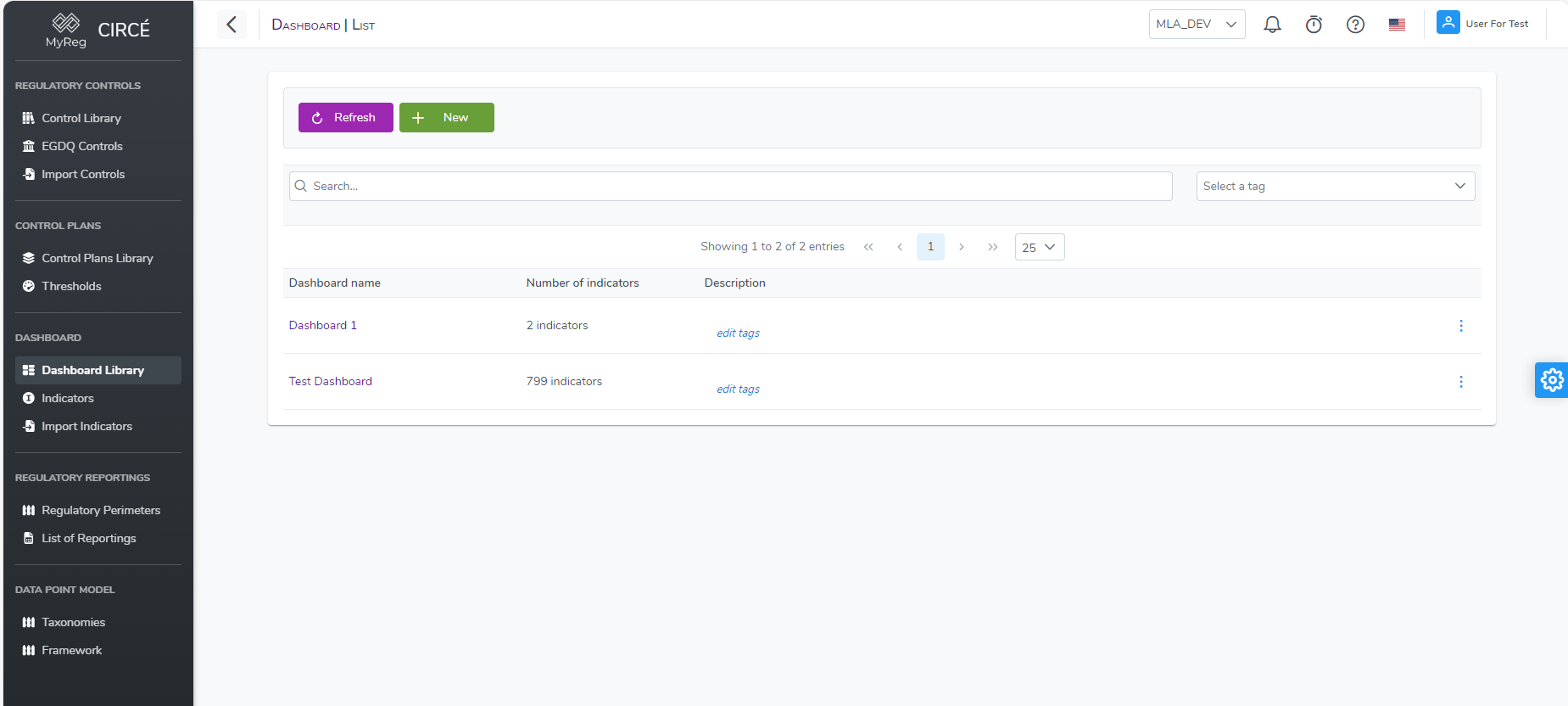
Task: Click the Thresholds palette icon
Action: point(29,286)
